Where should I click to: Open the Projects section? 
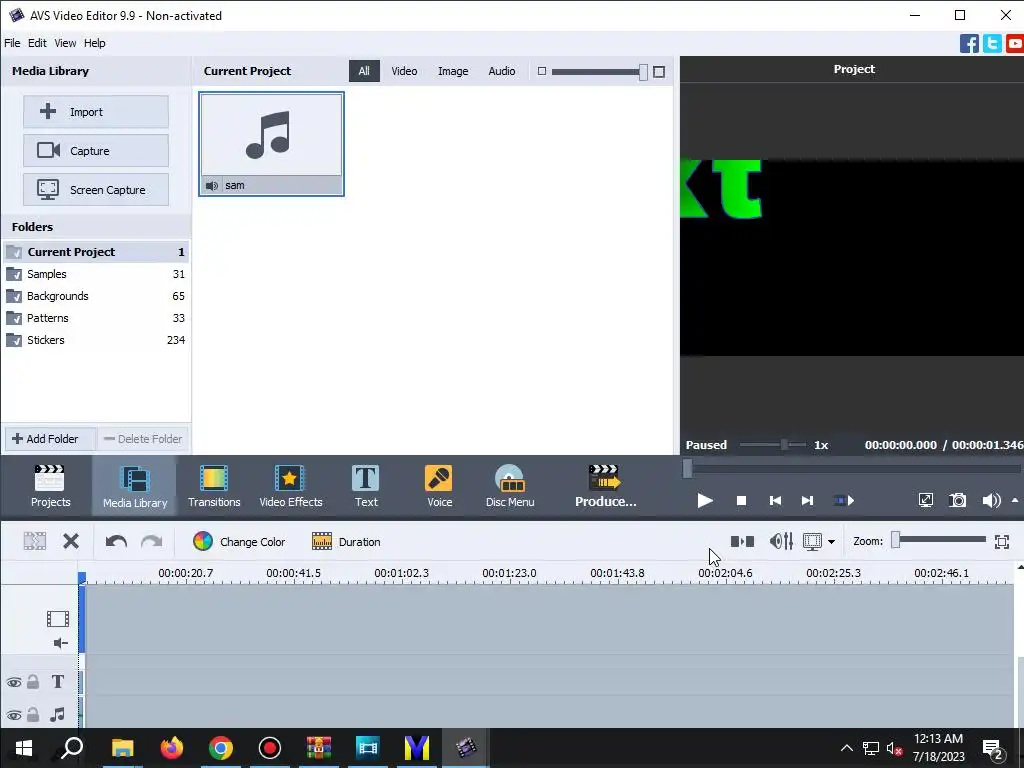(x=50, y=486)
